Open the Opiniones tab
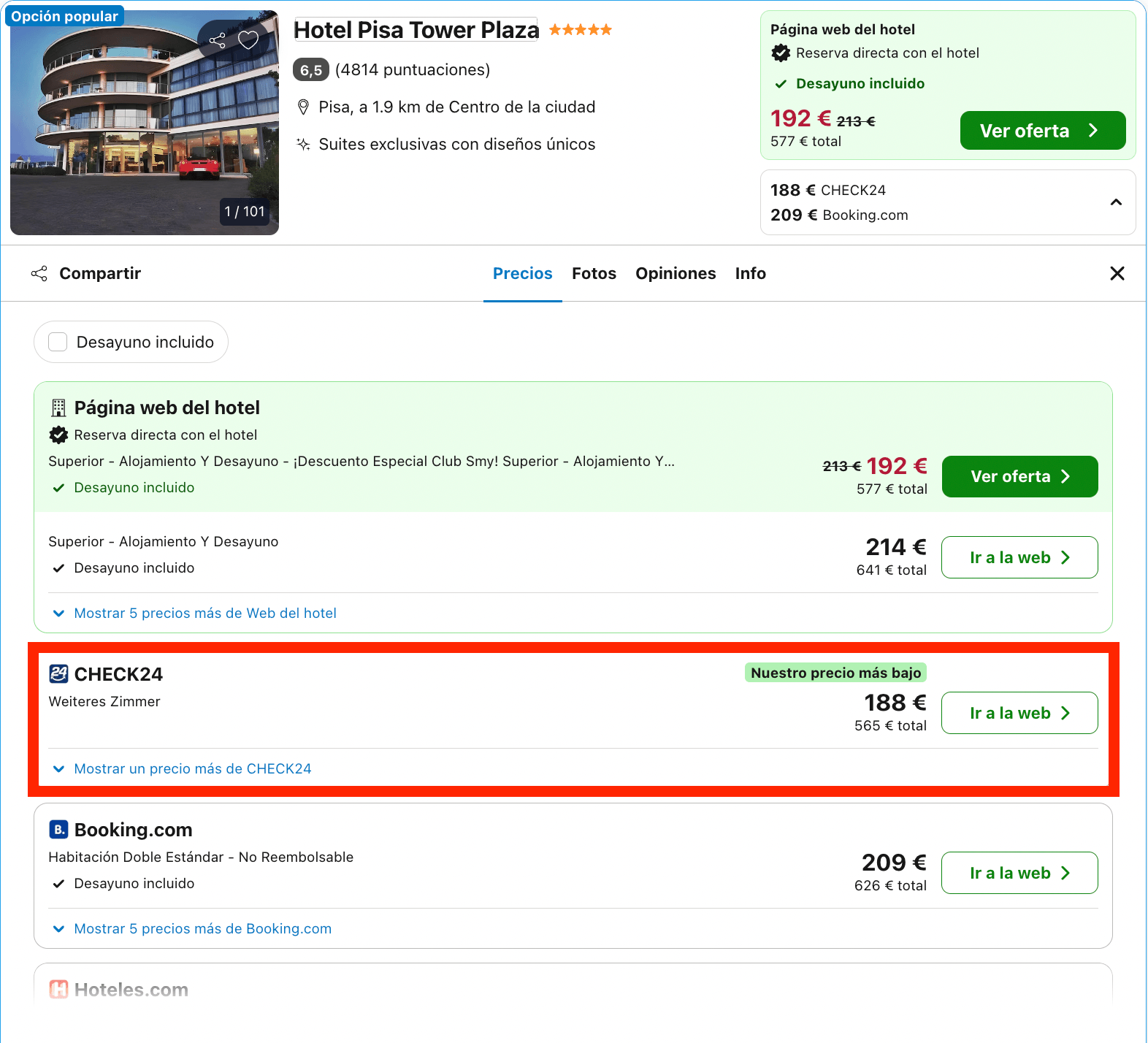The height and width of the screenshot is (1043, 1148). tap(676, 274)
